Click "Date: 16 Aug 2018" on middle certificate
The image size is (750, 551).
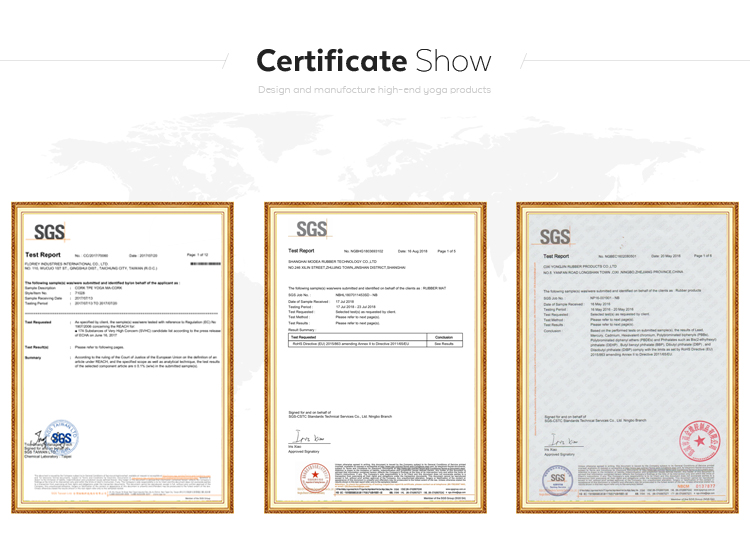pyautogui.click(x=412, y=251)
